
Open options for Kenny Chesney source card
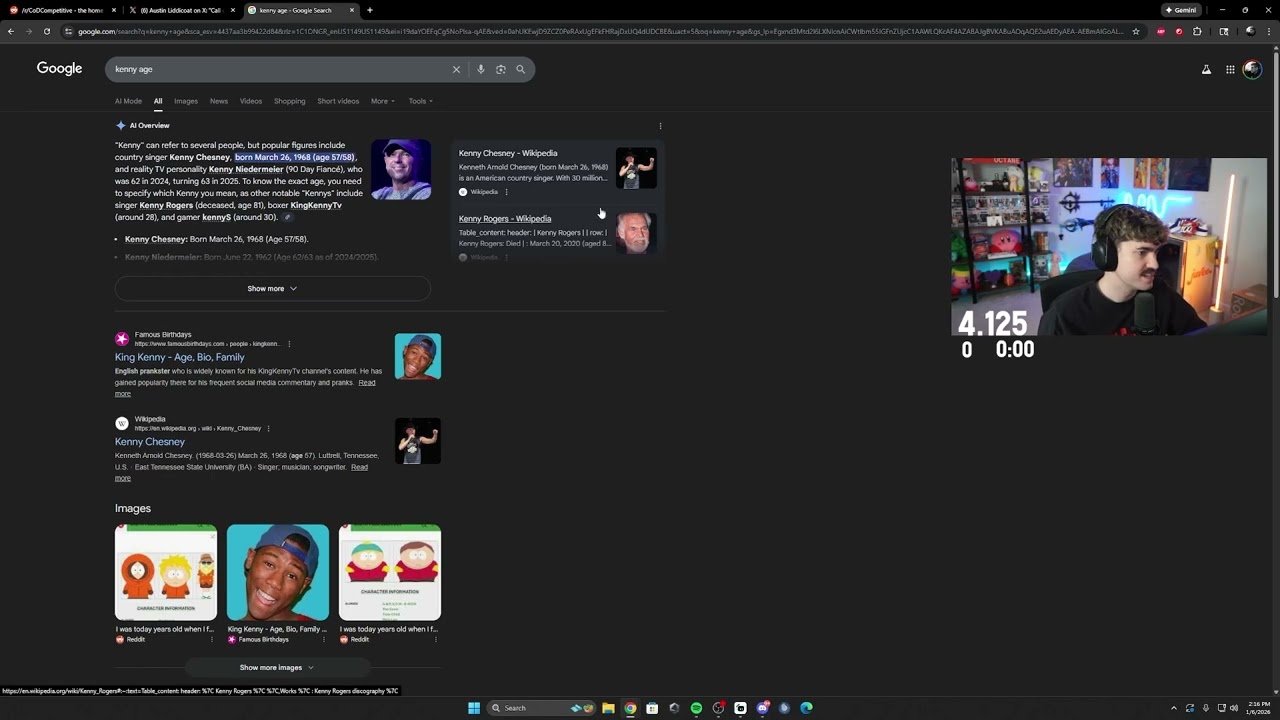click(x=506, y=192)
